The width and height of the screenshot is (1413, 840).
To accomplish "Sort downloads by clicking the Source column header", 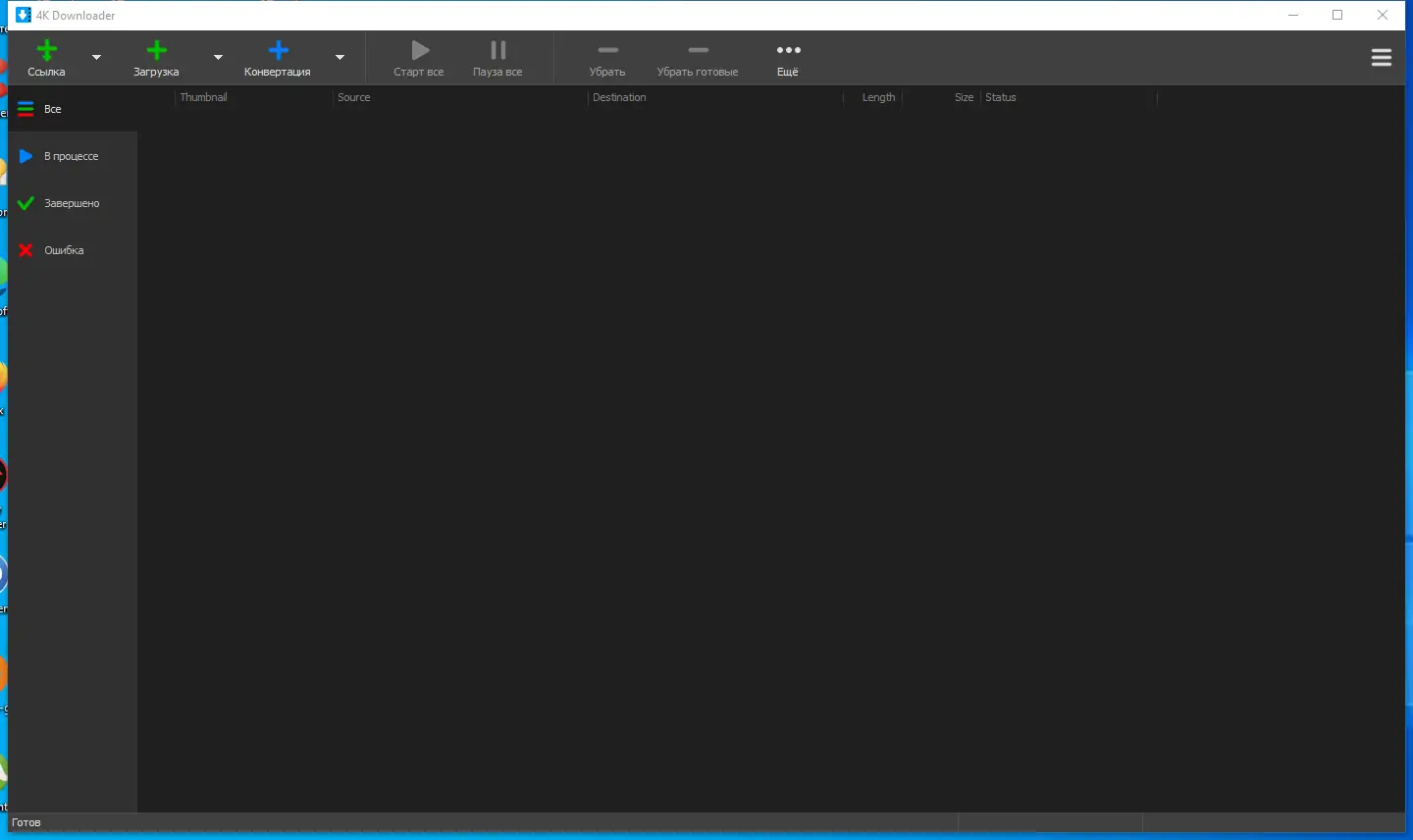I will (353, 97).
